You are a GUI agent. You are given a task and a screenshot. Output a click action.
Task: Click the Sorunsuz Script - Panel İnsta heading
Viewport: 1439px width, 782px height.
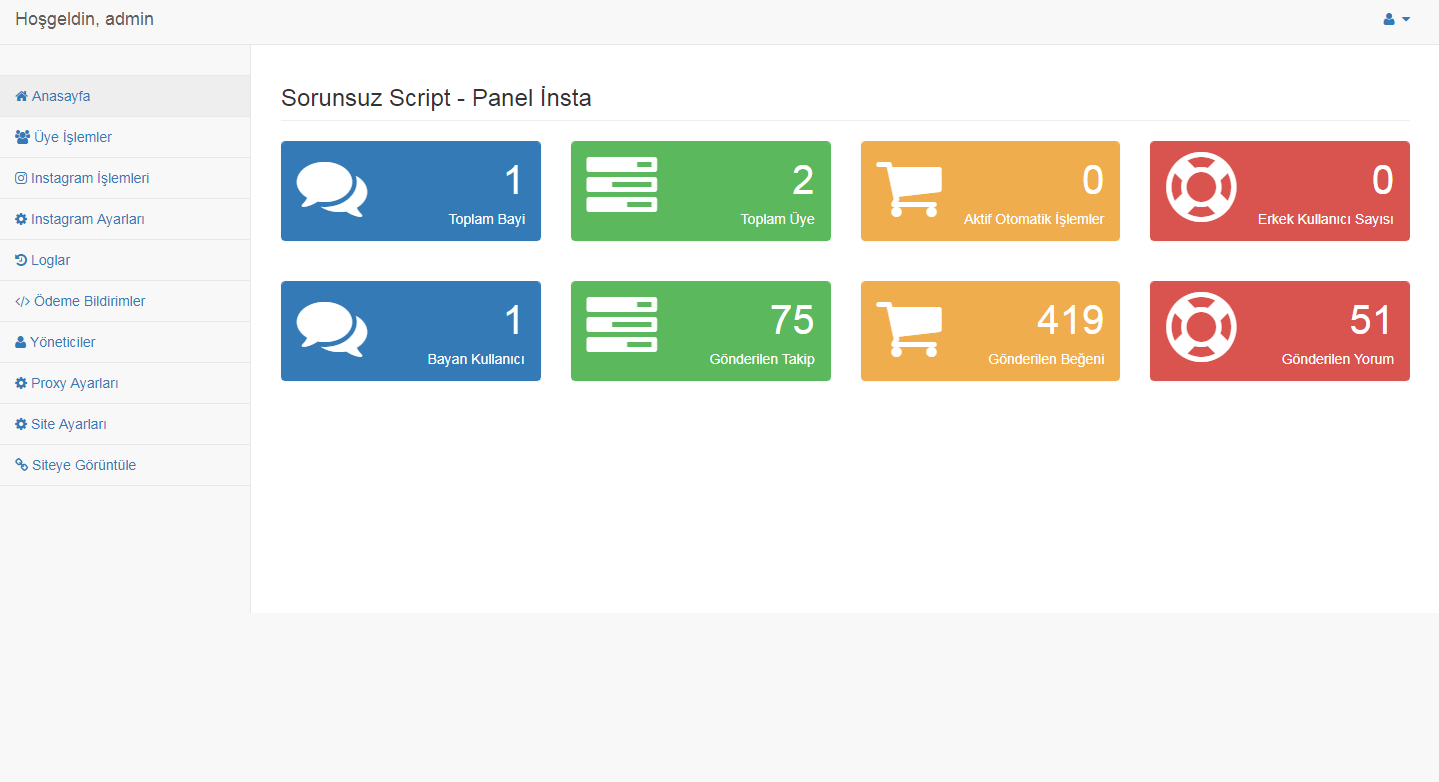coord(436,98)
